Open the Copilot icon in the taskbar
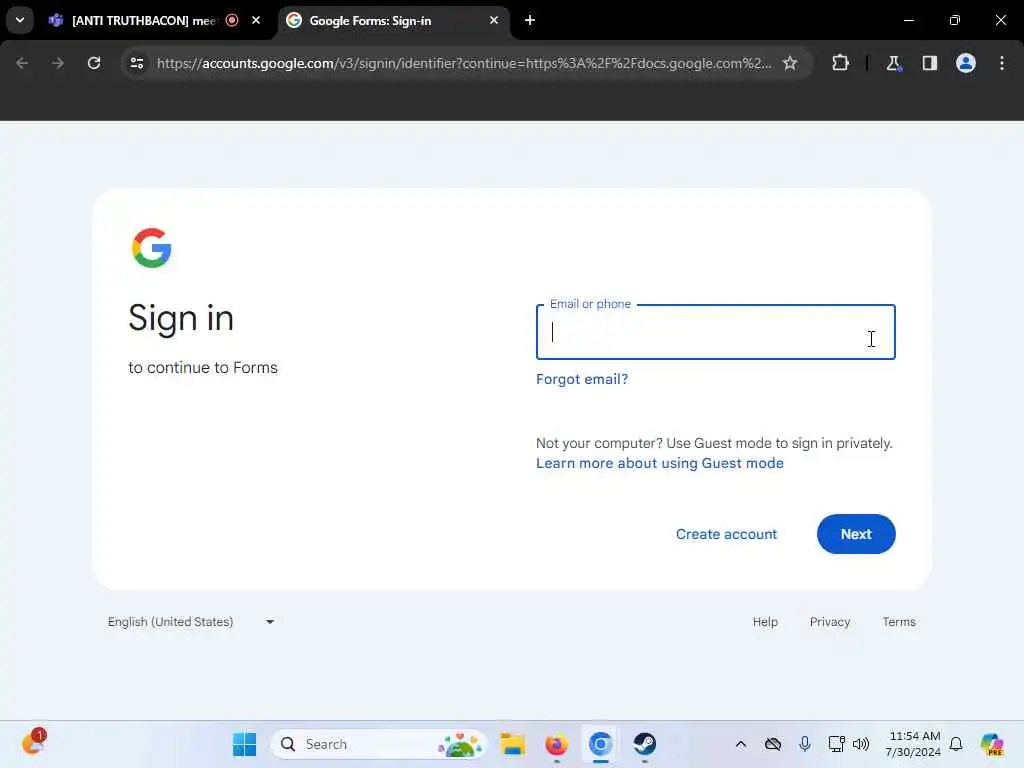This screenshot has width=1024, height=768. click(991, 744)
